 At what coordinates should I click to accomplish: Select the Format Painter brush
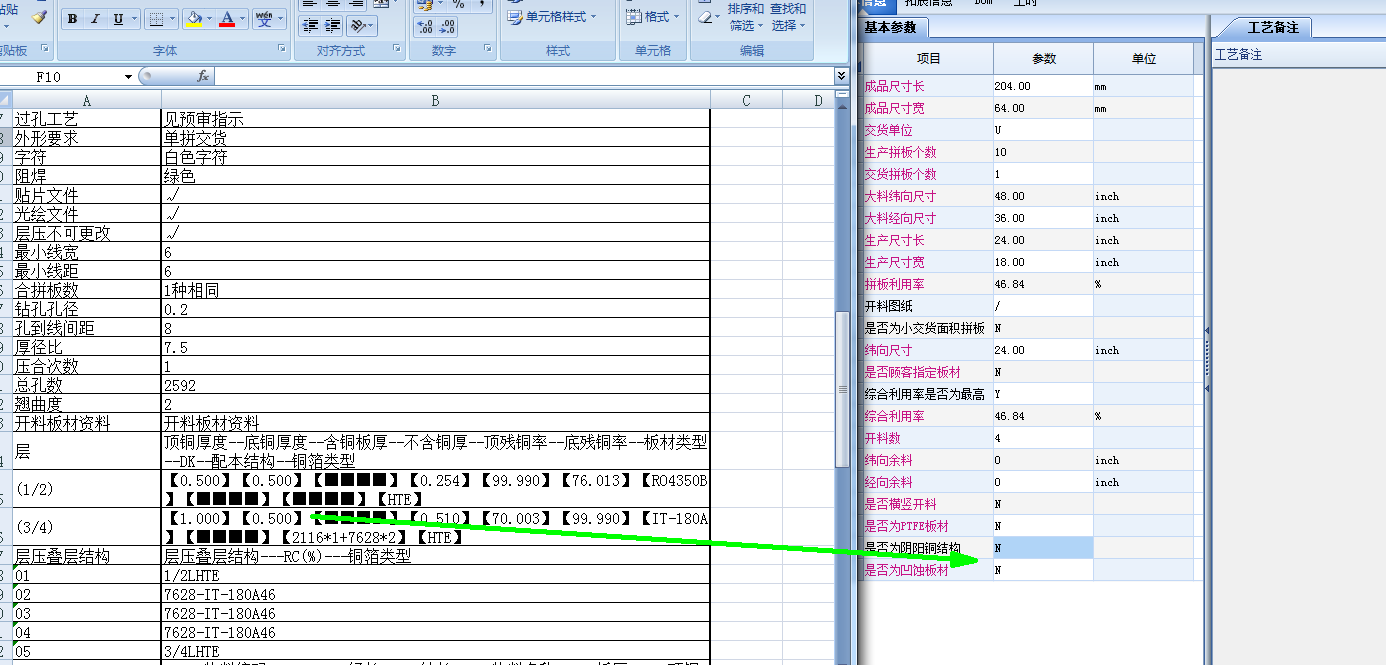click(39, 17)
